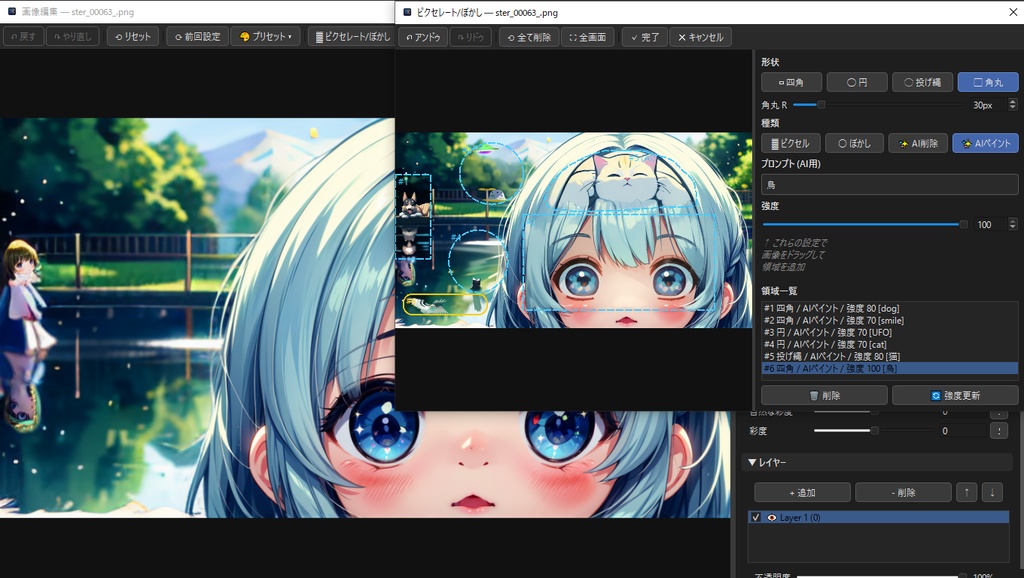Select the 投げ縄 lasso shape
This screenshot has height=578, width=1024.
pyautogui.click(x=922, y=82)
